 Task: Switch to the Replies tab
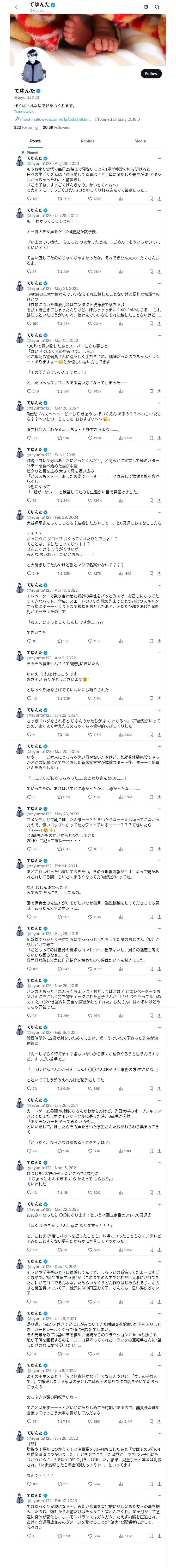(x=87, y=141)
